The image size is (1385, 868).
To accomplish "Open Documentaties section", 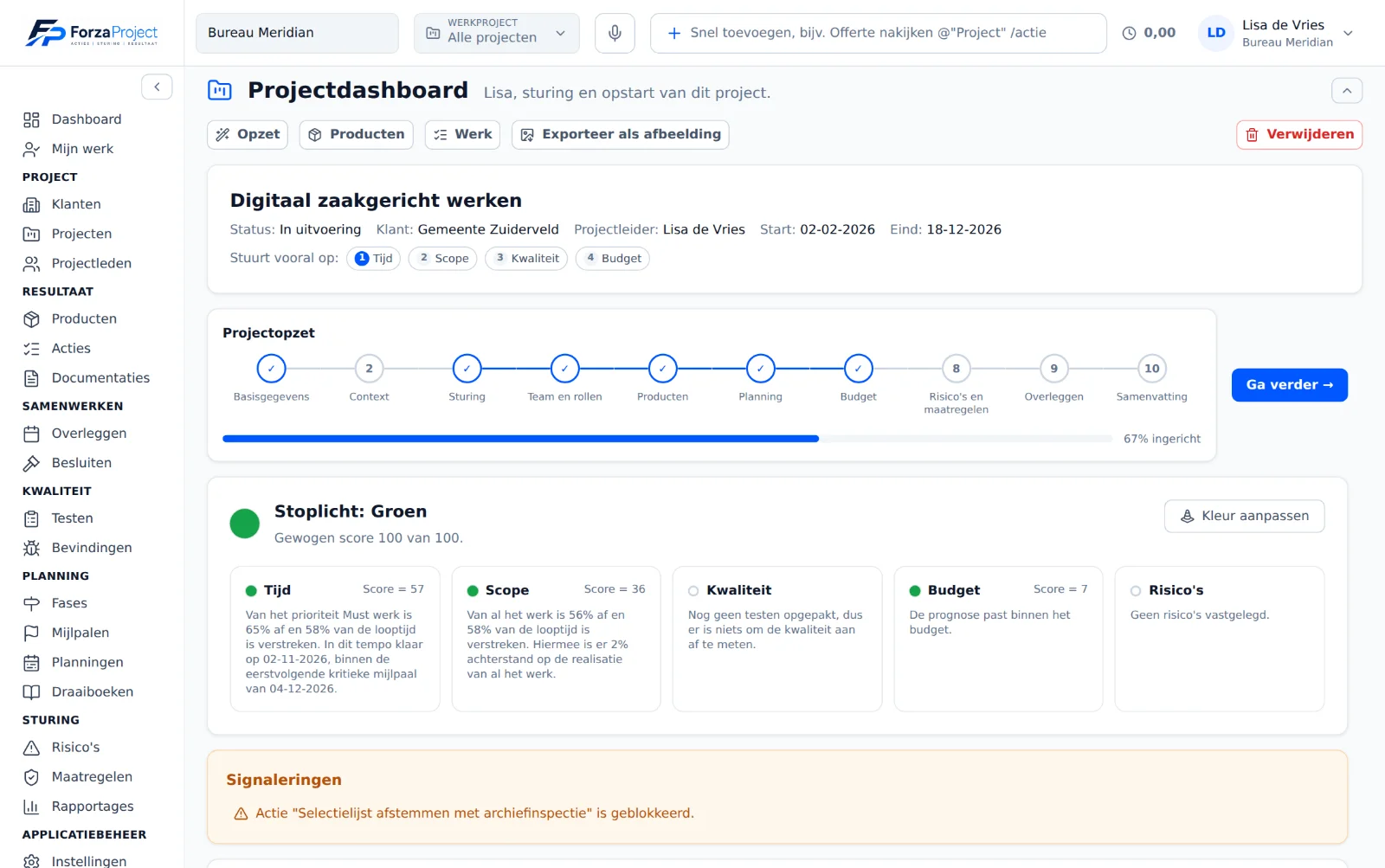I will [x=100, y=377].
